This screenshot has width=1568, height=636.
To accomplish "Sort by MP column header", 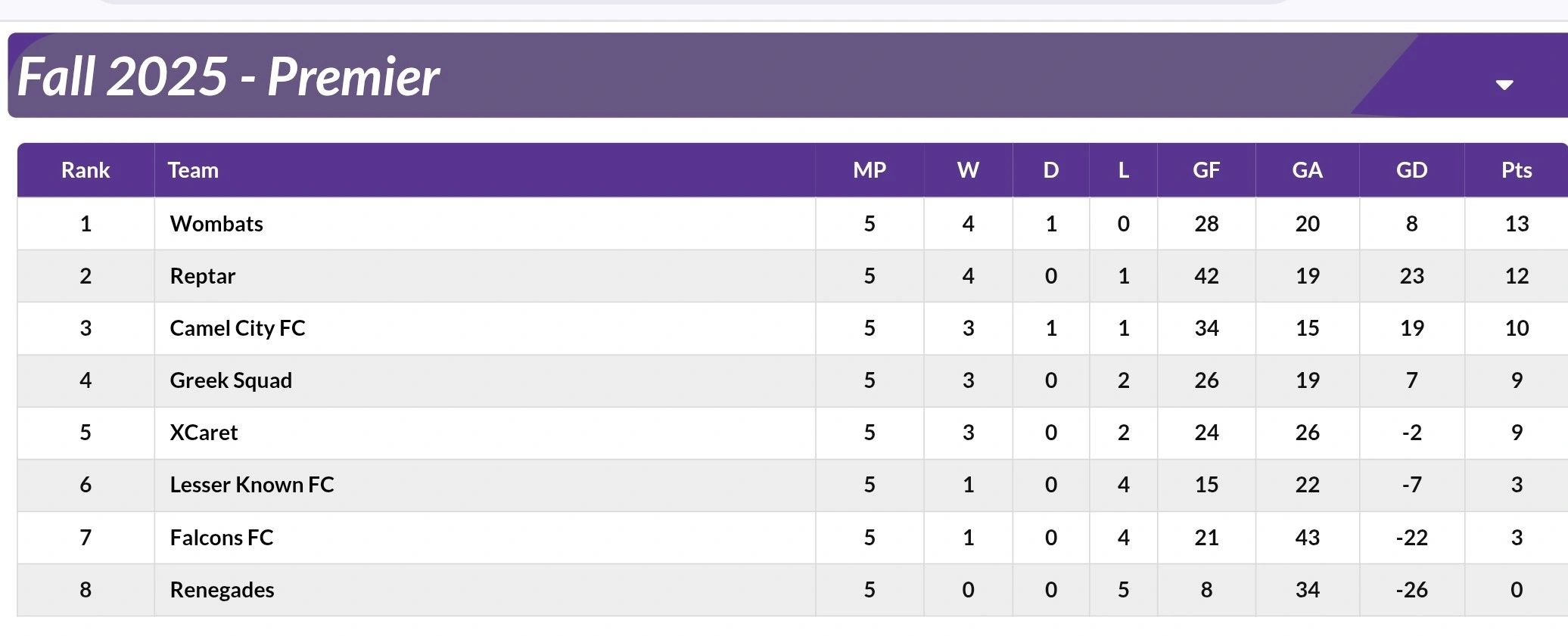I will tap(869, 170).
